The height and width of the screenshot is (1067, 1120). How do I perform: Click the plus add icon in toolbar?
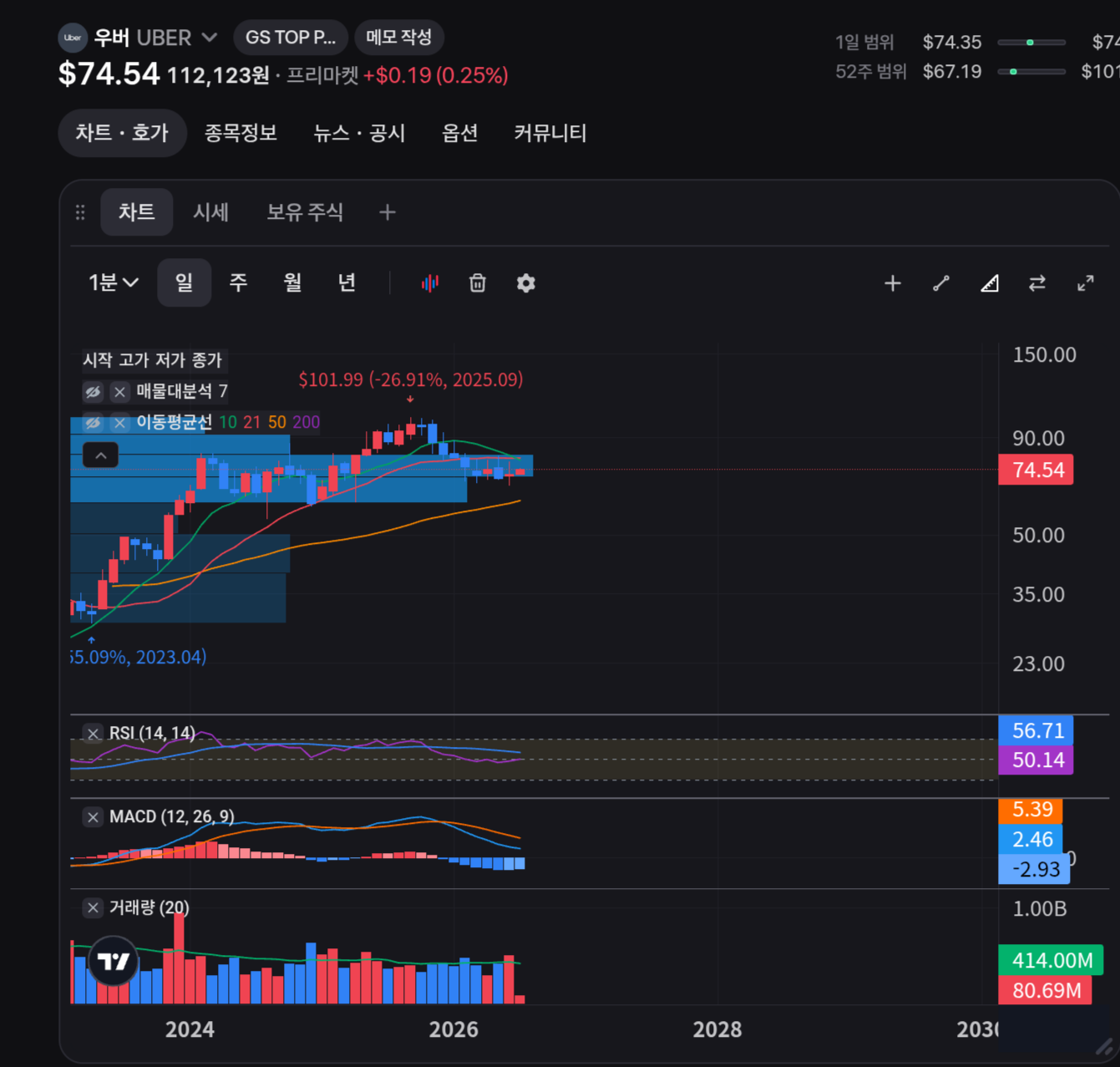pyautogui.click(x=893, y=284)
